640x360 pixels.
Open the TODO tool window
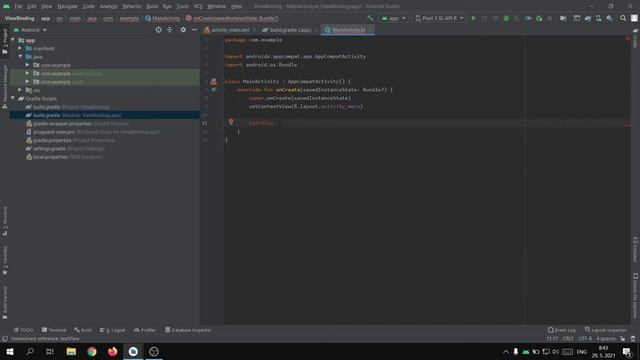click(24, 330)
